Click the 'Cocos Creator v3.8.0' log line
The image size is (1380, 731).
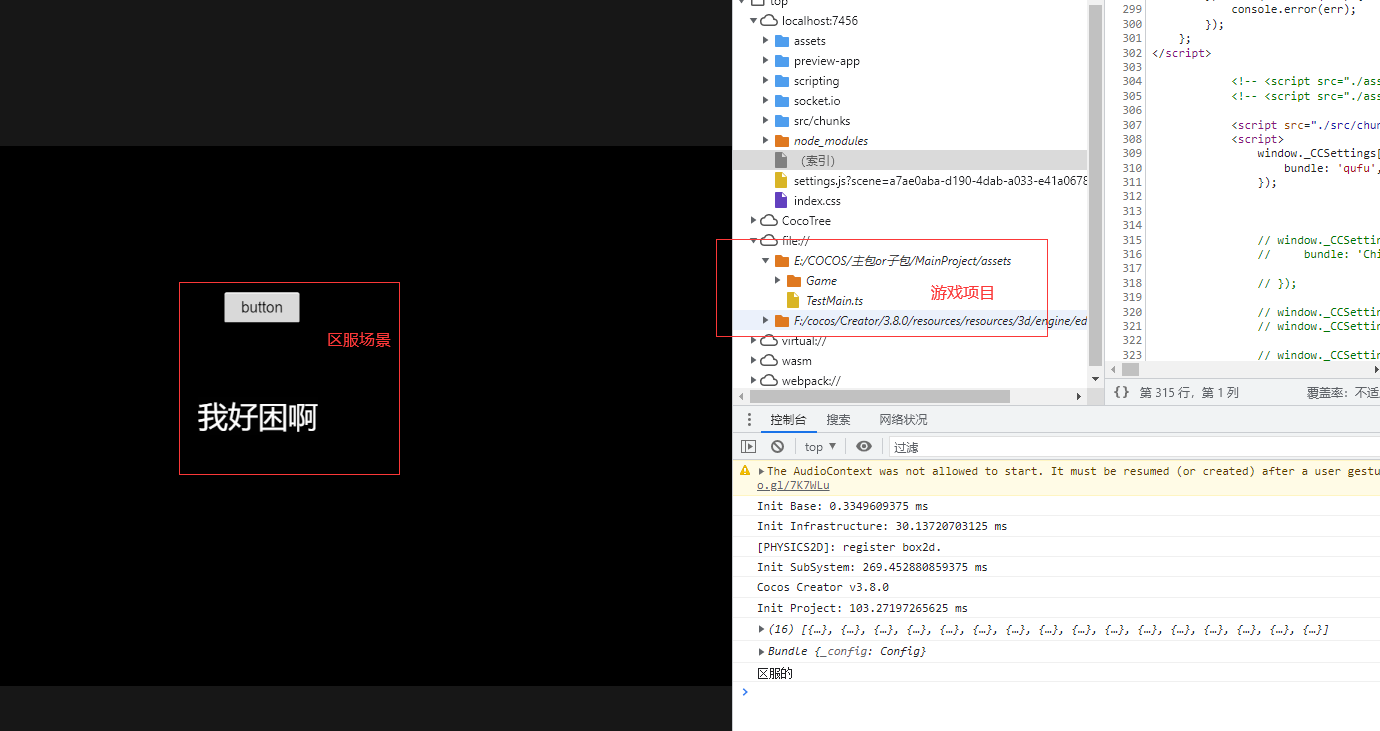(x=823, y=587)
